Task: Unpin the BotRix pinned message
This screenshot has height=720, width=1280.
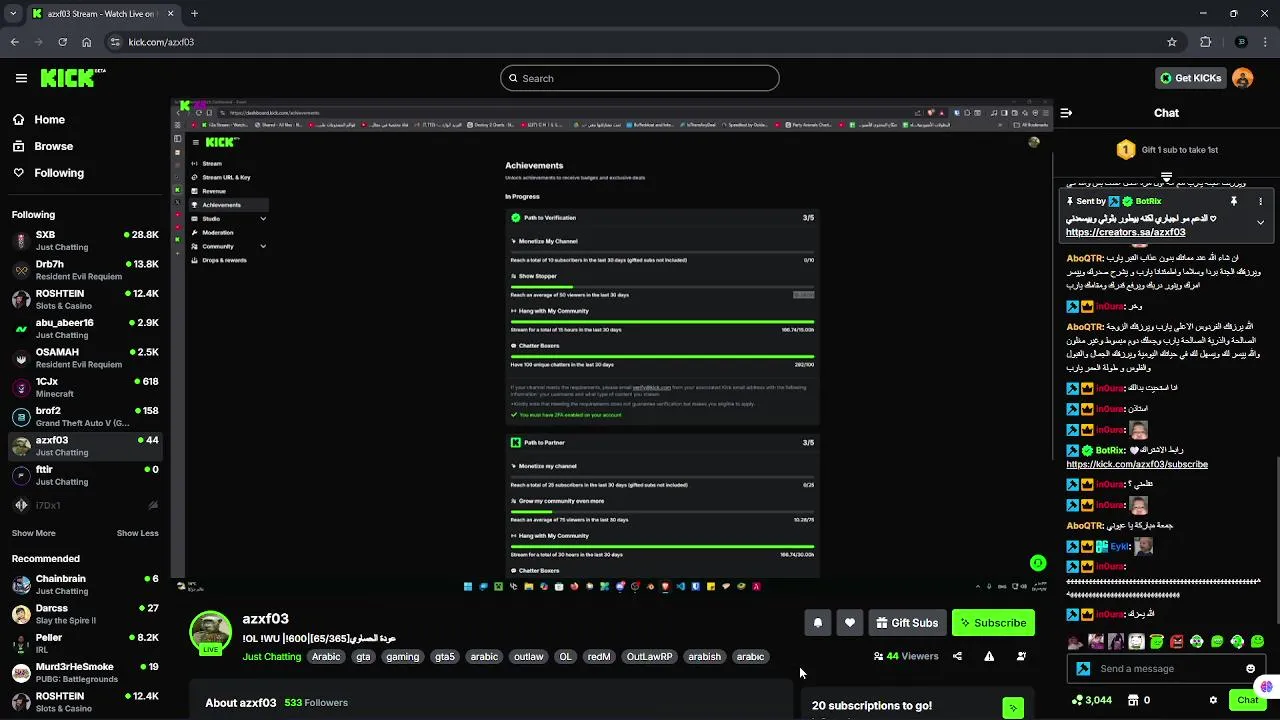Action: pos(1234,201)
